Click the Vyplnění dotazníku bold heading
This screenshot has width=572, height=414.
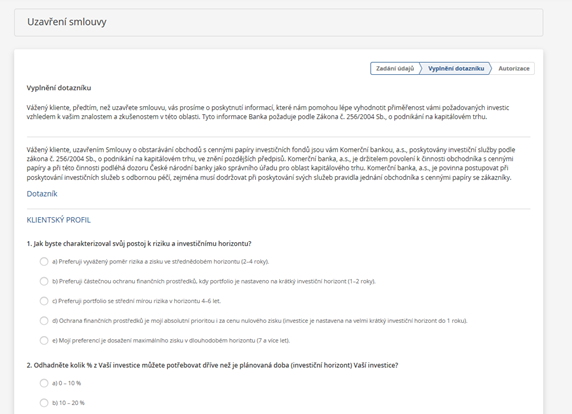(59, 88)
